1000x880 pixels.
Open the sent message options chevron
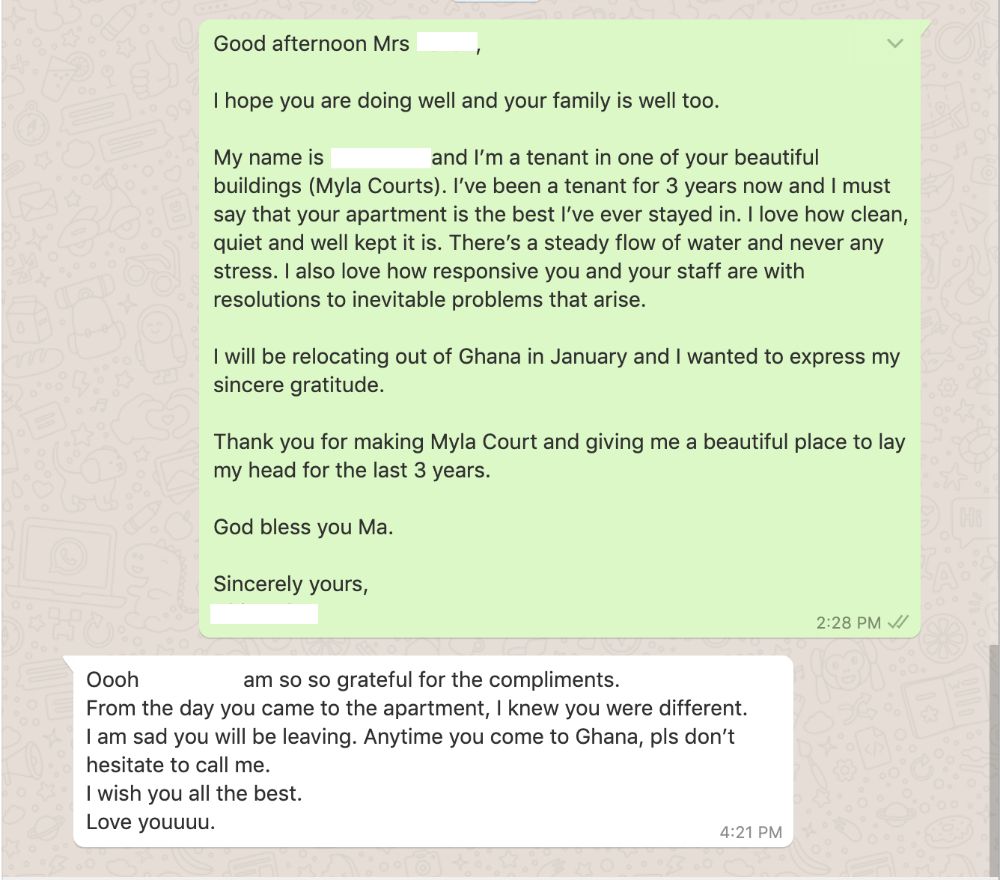coord(895,43)
